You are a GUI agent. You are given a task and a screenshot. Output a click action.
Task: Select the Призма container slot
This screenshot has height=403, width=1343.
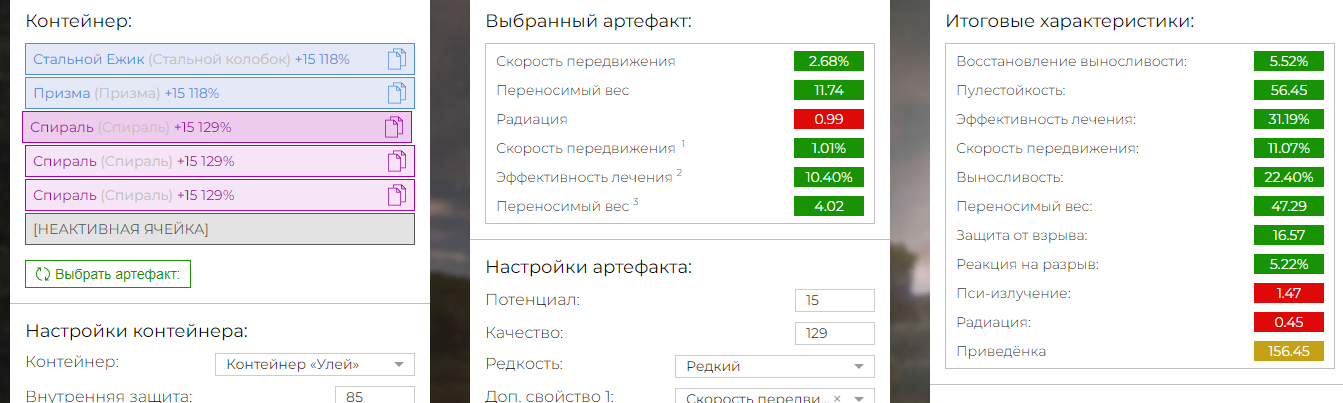[219, 93]
